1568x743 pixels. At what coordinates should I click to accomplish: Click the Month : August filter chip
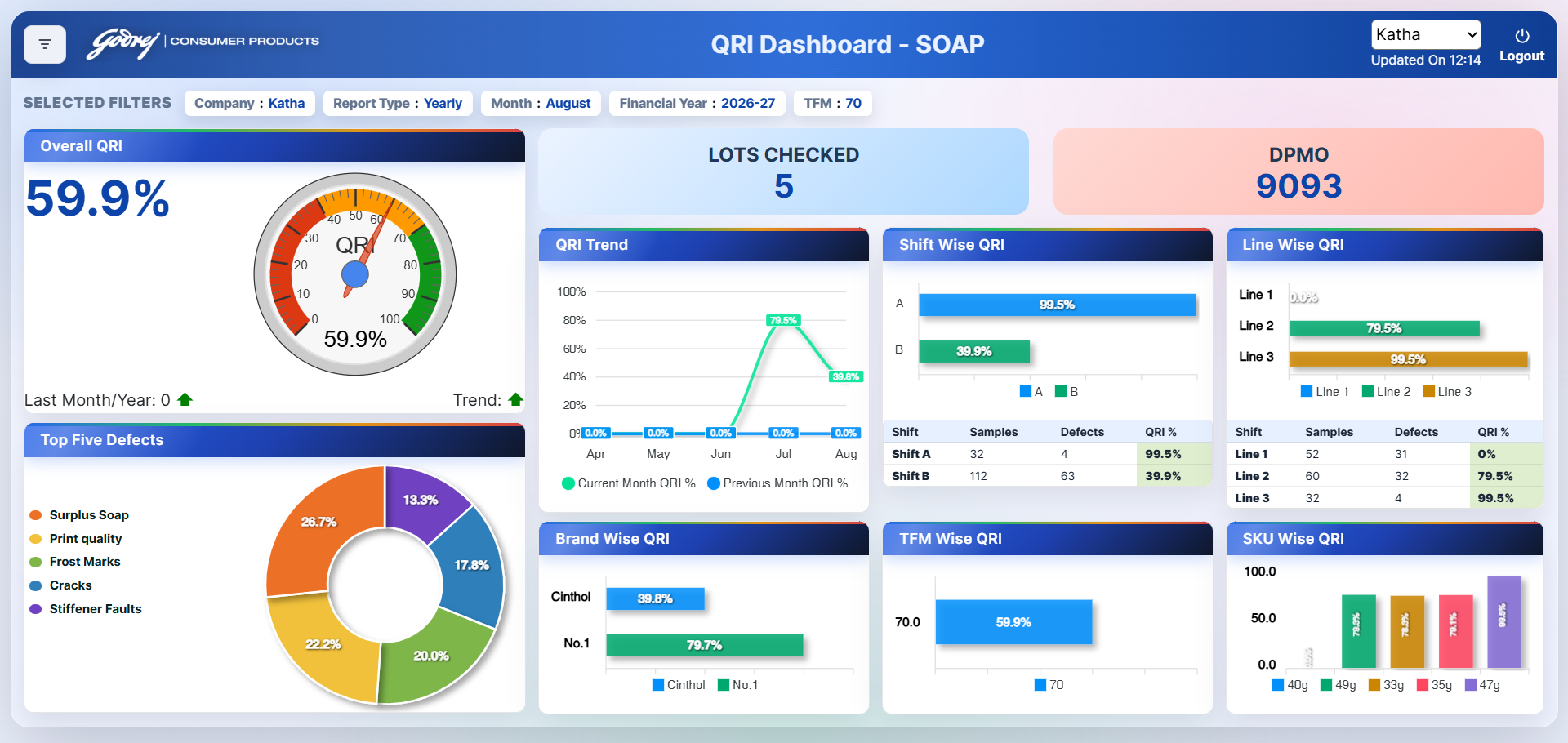541,103
